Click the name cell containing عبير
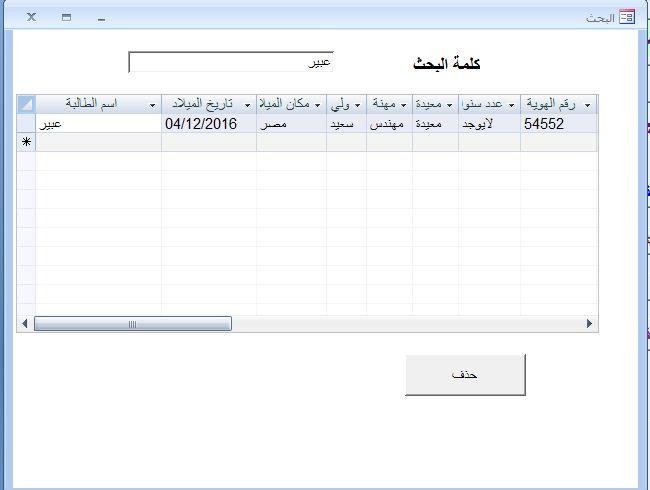 click(99, 124)
